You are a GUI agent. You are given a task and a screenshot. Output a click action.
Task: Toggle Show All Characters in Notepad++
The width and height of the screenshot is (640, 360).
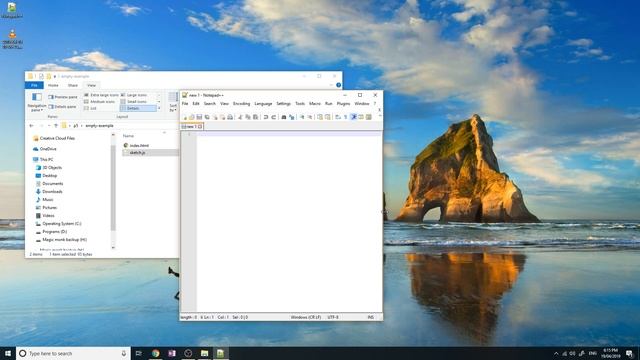coord(346,117)
